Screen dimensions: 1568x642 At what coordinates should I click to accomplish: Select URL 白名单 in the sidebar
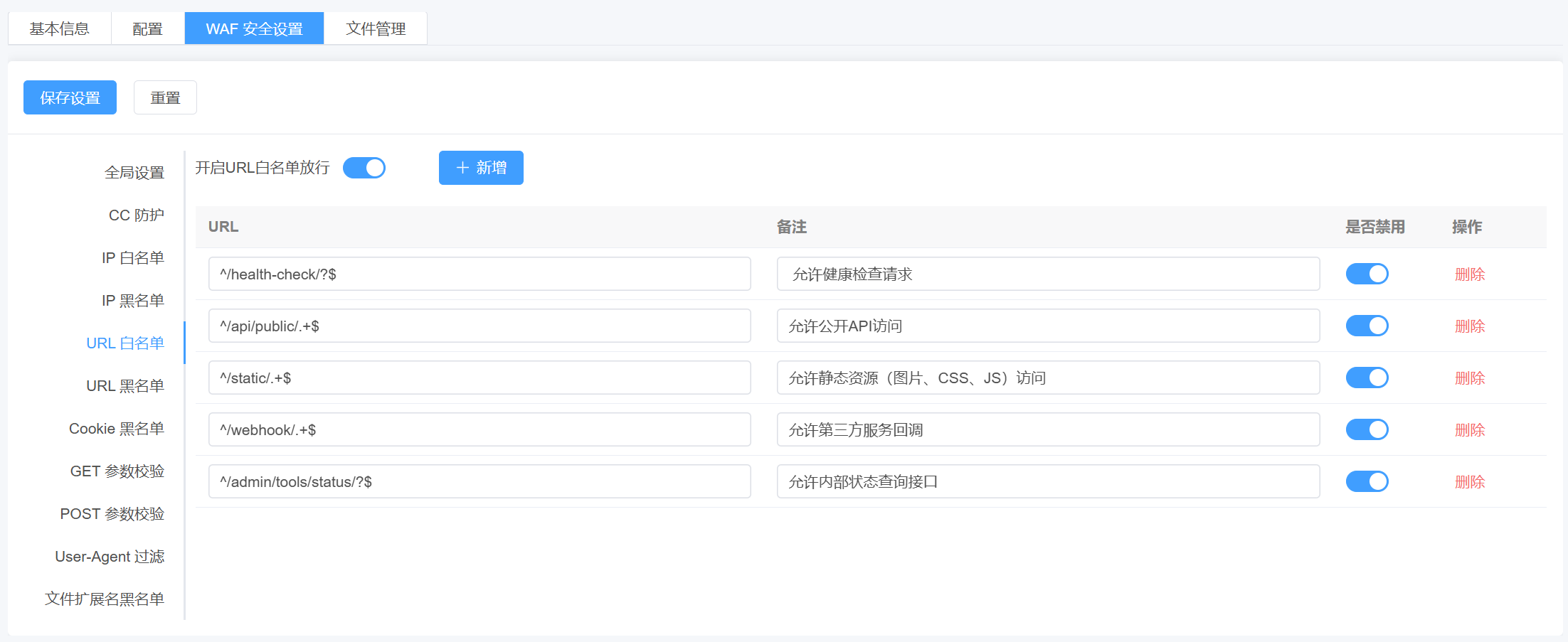[125, 343]
